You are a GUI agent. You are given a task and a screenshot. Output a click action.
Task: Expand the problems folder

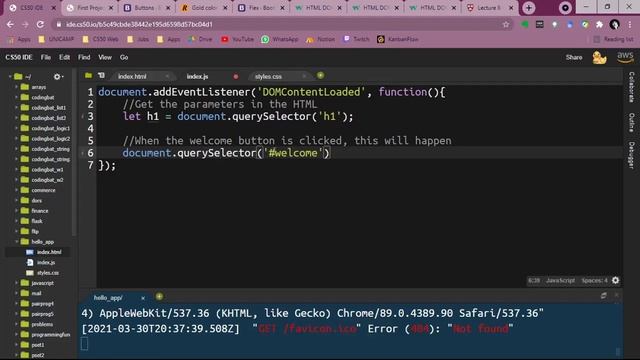pyautogui.click(x=17, y=324)
